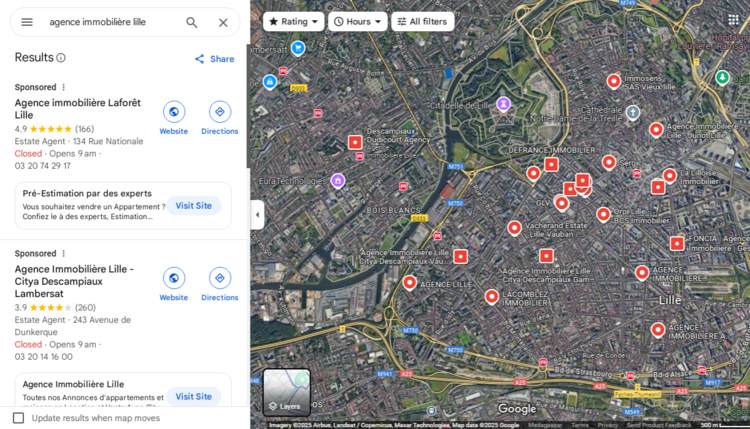Select the Sergic pin
750x429 pixels.
(608, 162)
